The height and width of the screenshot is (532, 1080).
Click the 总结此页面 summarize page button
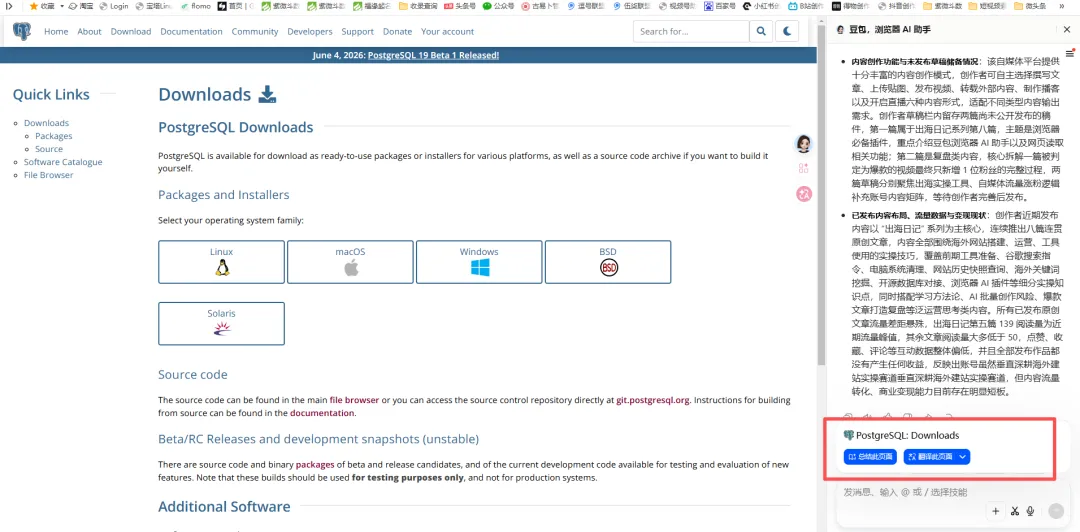(x=870, y=456)
